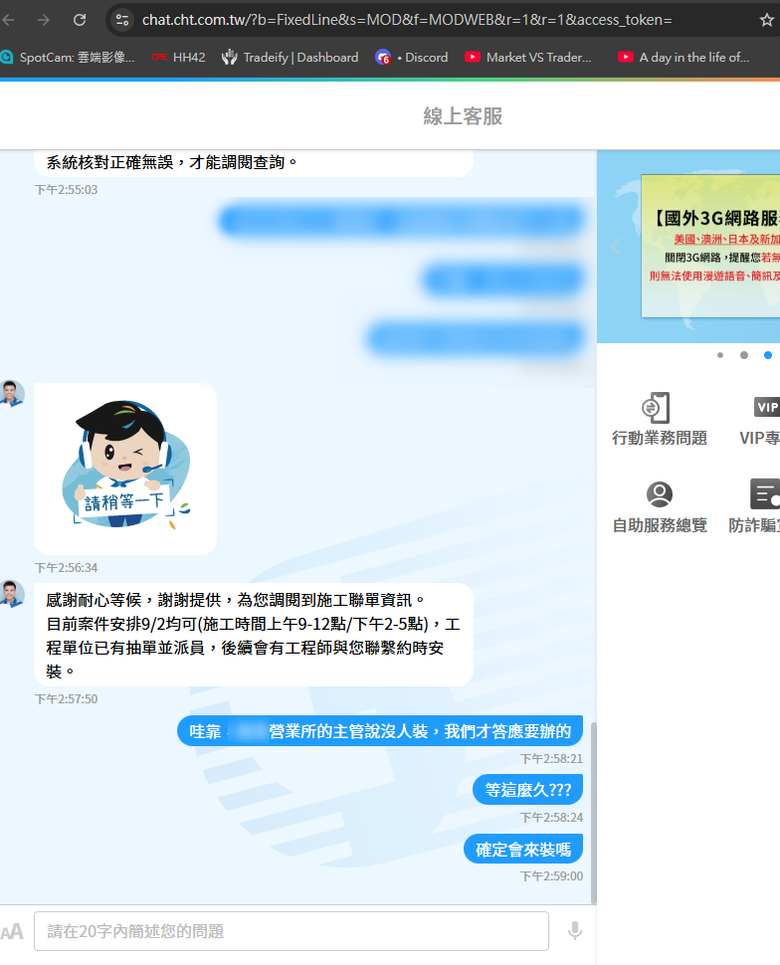The image size is (780, 965).
Task: Click the chat vertical scrollbar
Action: pos(593,812)
